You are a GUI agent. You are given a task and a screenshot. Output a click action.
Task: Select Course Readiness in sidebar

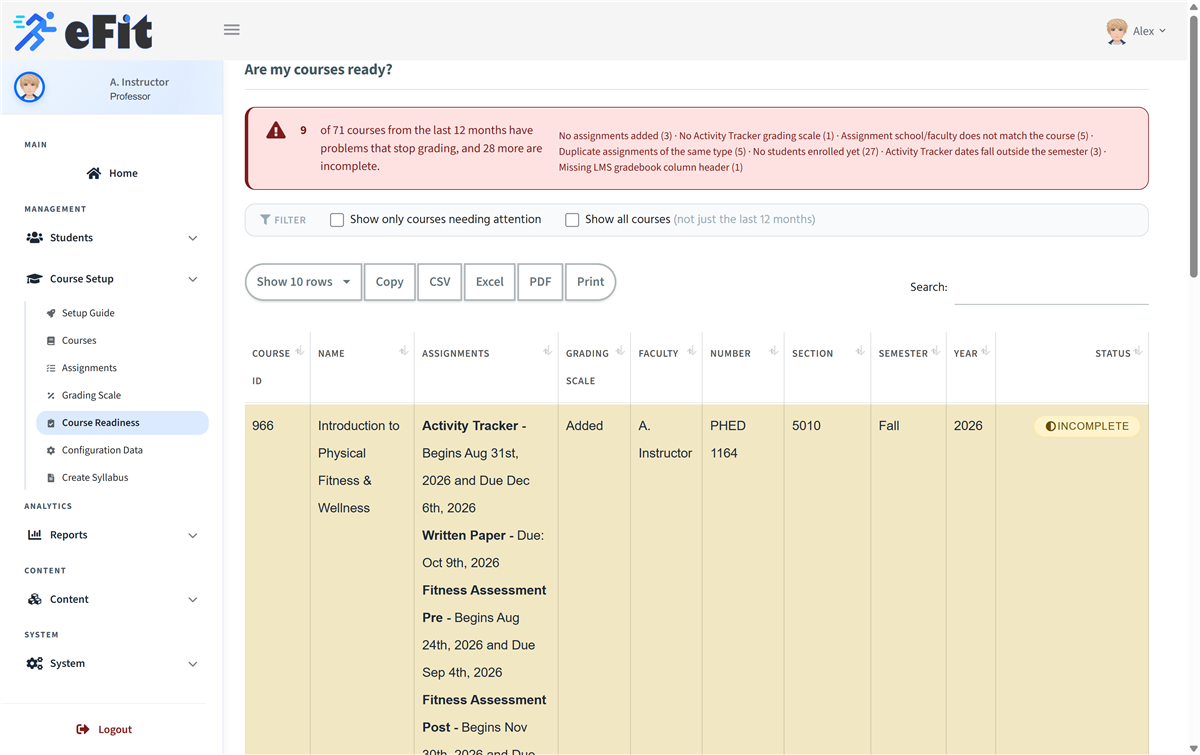tap(122, 423)
